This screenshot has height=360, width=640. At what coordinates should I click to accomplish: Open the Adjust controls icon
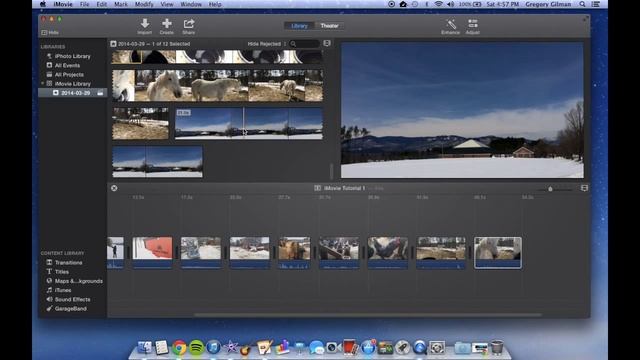pos(473,24)
